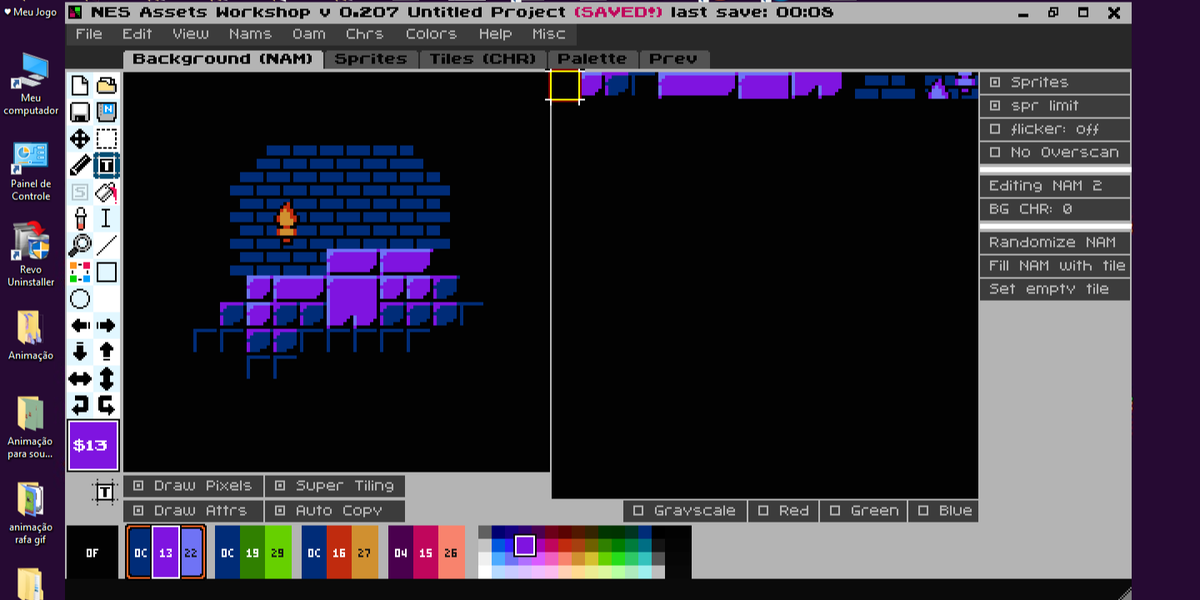Switch to the Tiles (CHR) tab
Viewport: 1200px width, 600px height.
(483, 58)
